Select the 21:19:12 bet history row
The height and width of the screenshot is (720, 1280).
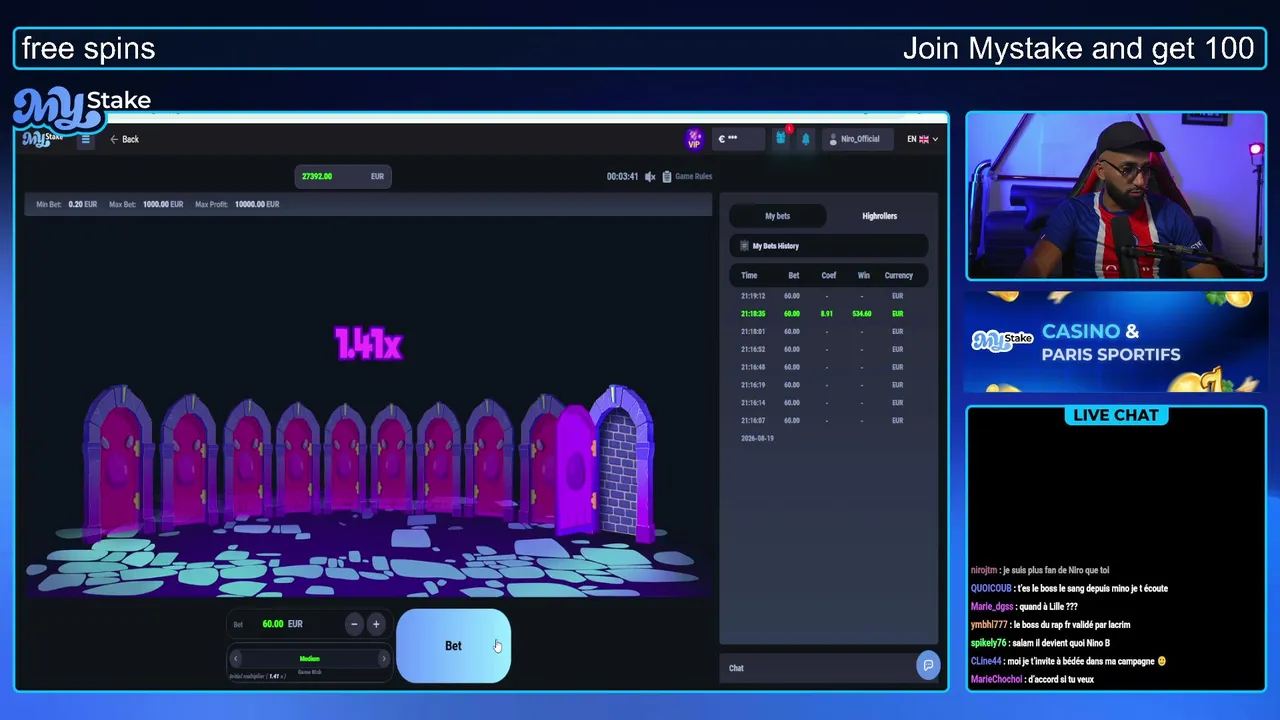click(x=828, y=296)
